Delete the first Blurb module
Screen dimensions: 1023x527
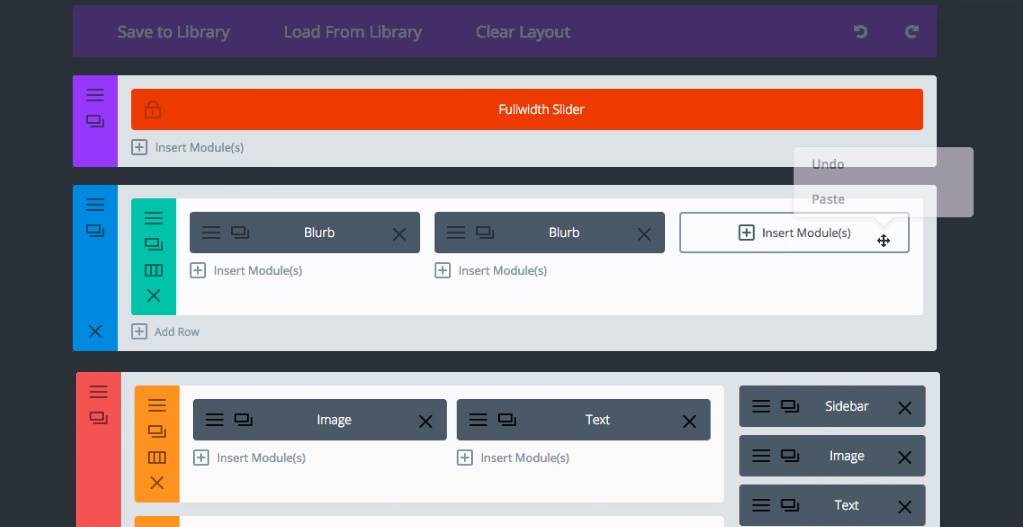click(399, 234)
